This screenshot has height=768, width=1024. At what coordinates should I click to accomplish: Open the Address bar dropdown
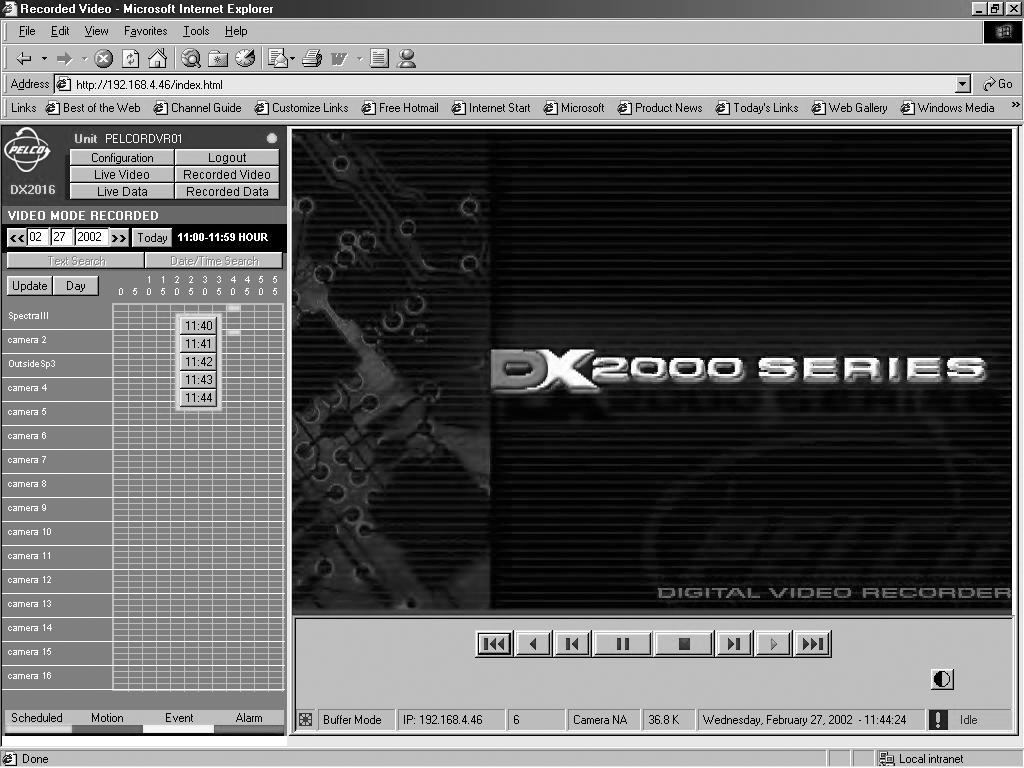(962, 84)
